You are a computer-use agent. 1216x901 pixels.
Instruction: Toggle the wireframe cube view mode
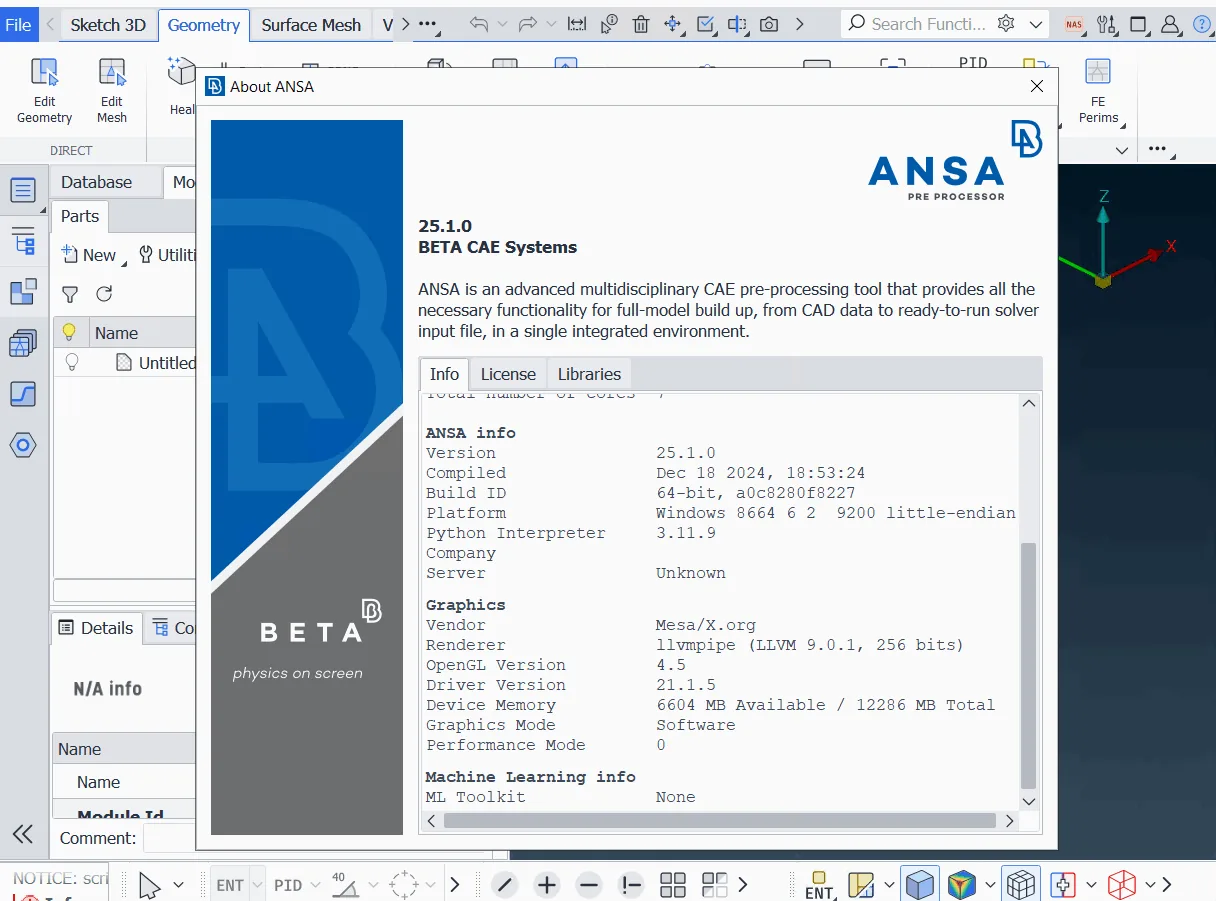[1021, 885]
